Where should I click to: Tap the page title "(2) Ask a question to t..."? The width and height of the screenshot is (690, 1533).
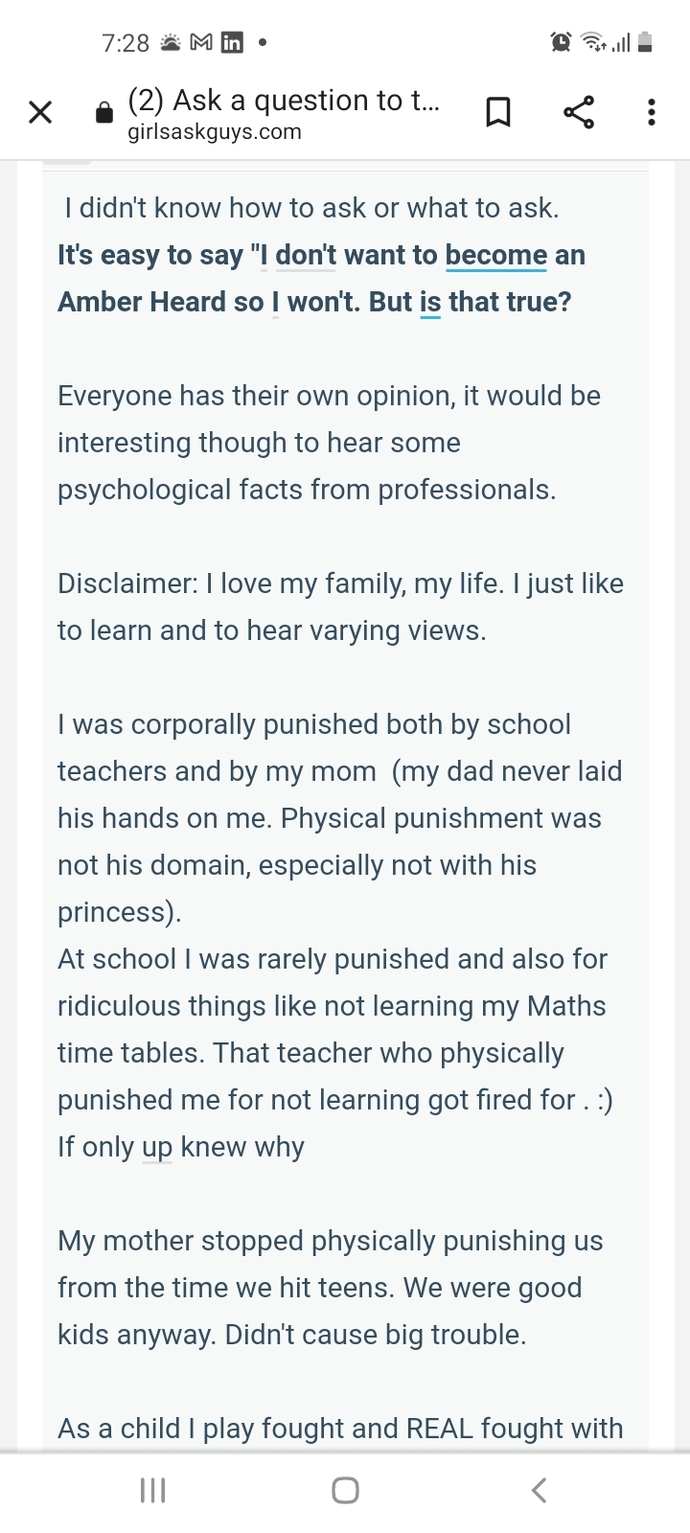tap(284, 100)
